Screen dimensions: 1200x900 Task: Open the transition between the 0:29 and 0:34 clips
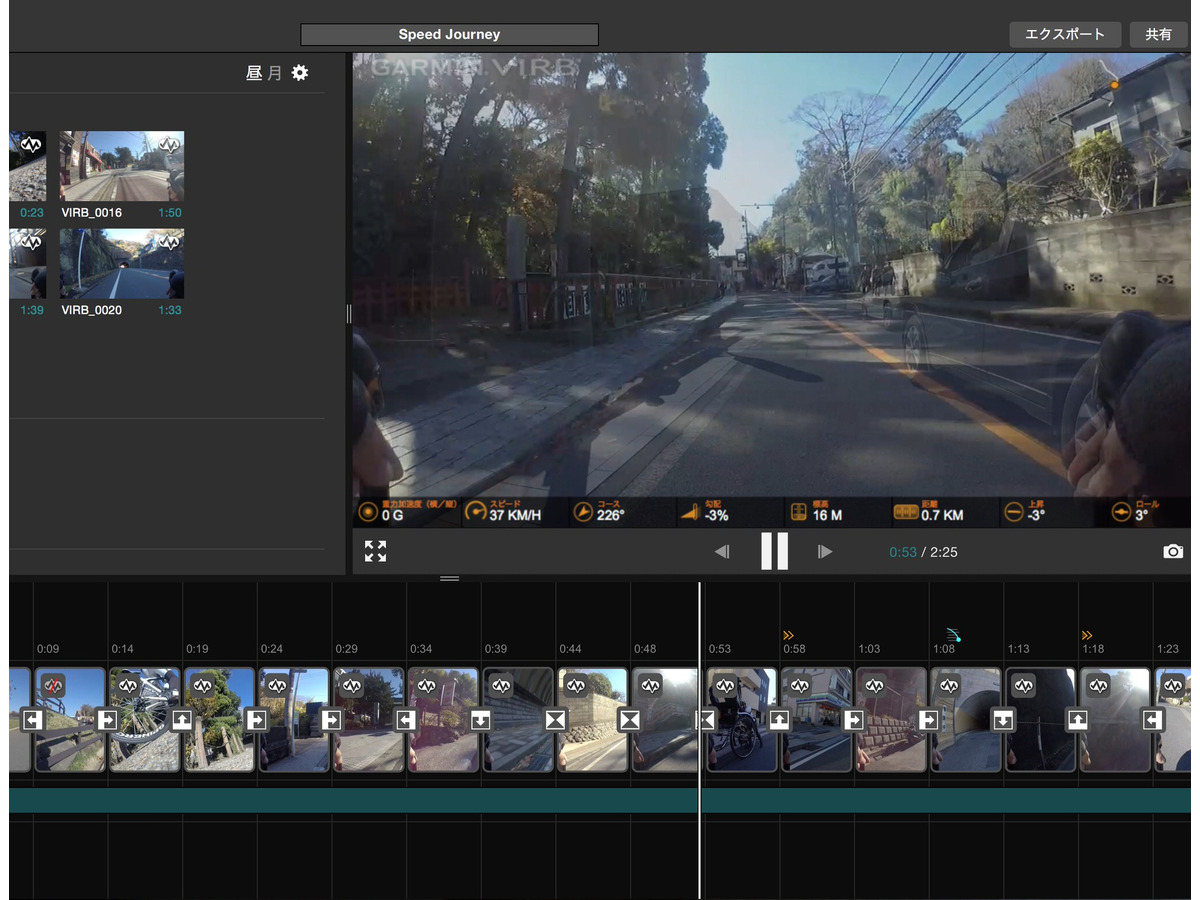(x=406, y=720)
